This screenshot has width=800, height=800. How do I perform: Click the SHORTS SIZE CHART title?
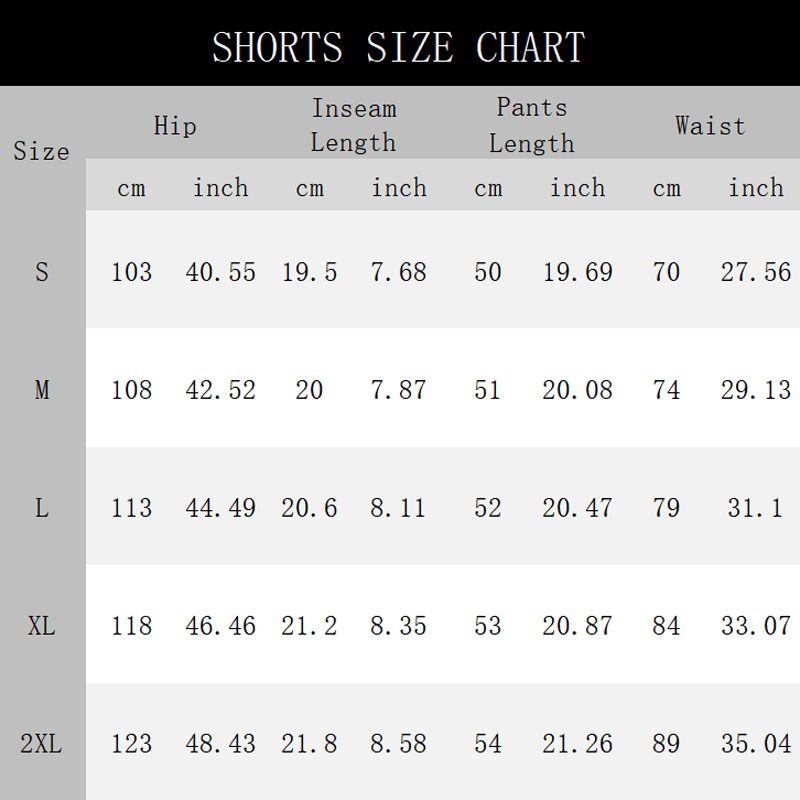[398, 47]
